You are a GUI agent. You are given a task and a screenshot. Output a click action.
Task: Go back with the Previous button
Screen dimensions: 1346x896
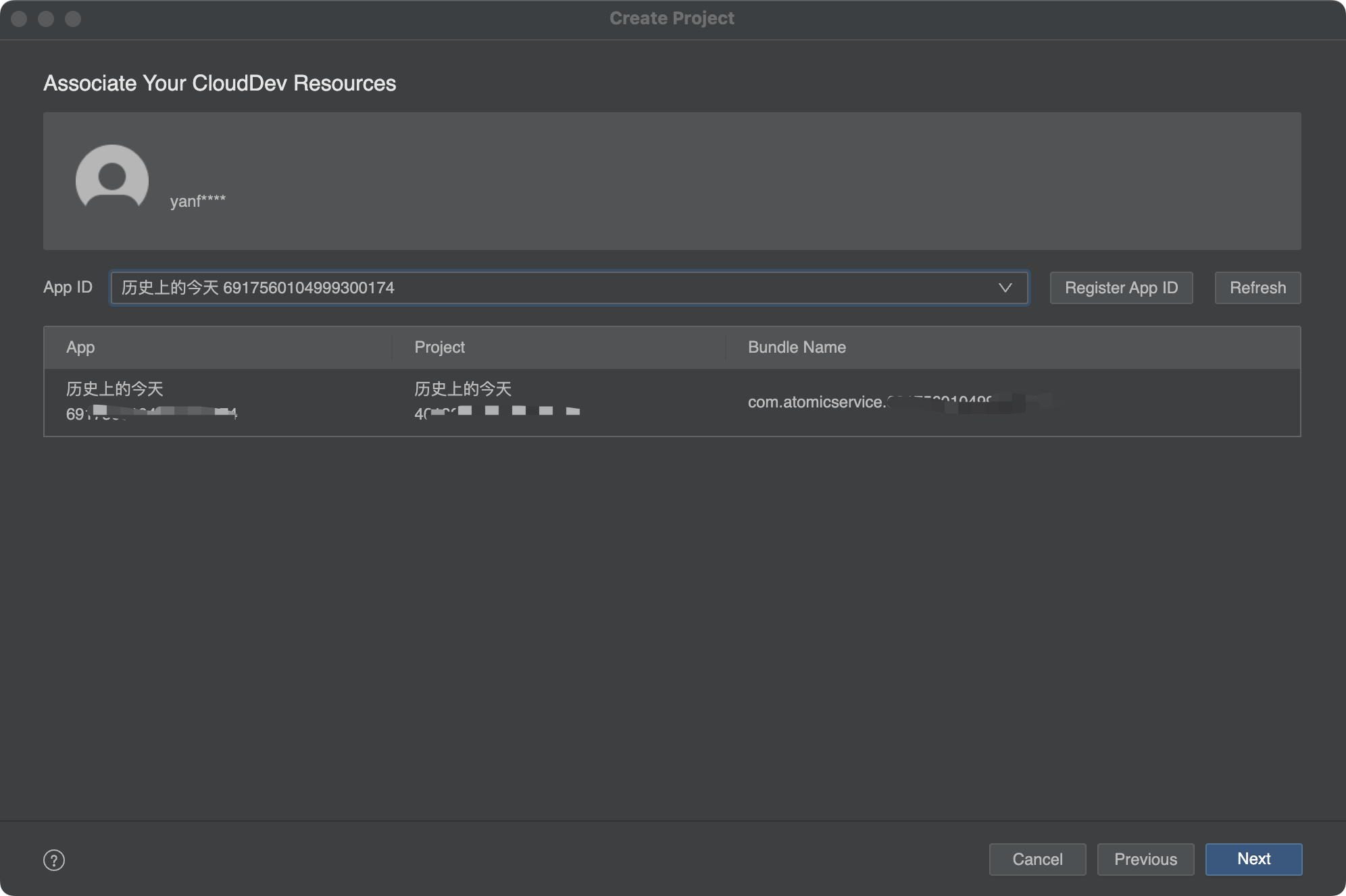coord(1145,859)
